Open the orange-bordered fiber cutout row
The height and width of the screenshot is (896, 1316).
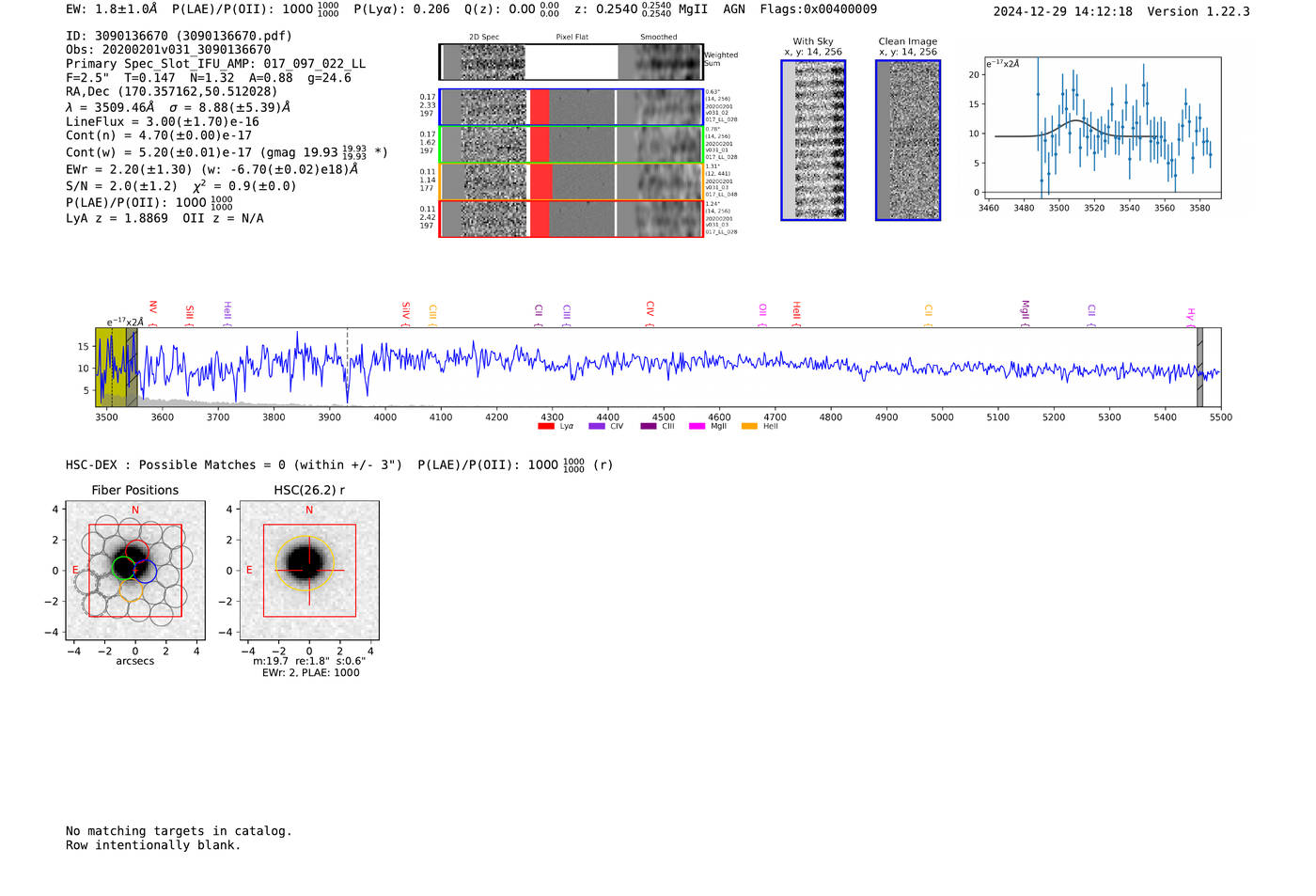pos(571,181)
